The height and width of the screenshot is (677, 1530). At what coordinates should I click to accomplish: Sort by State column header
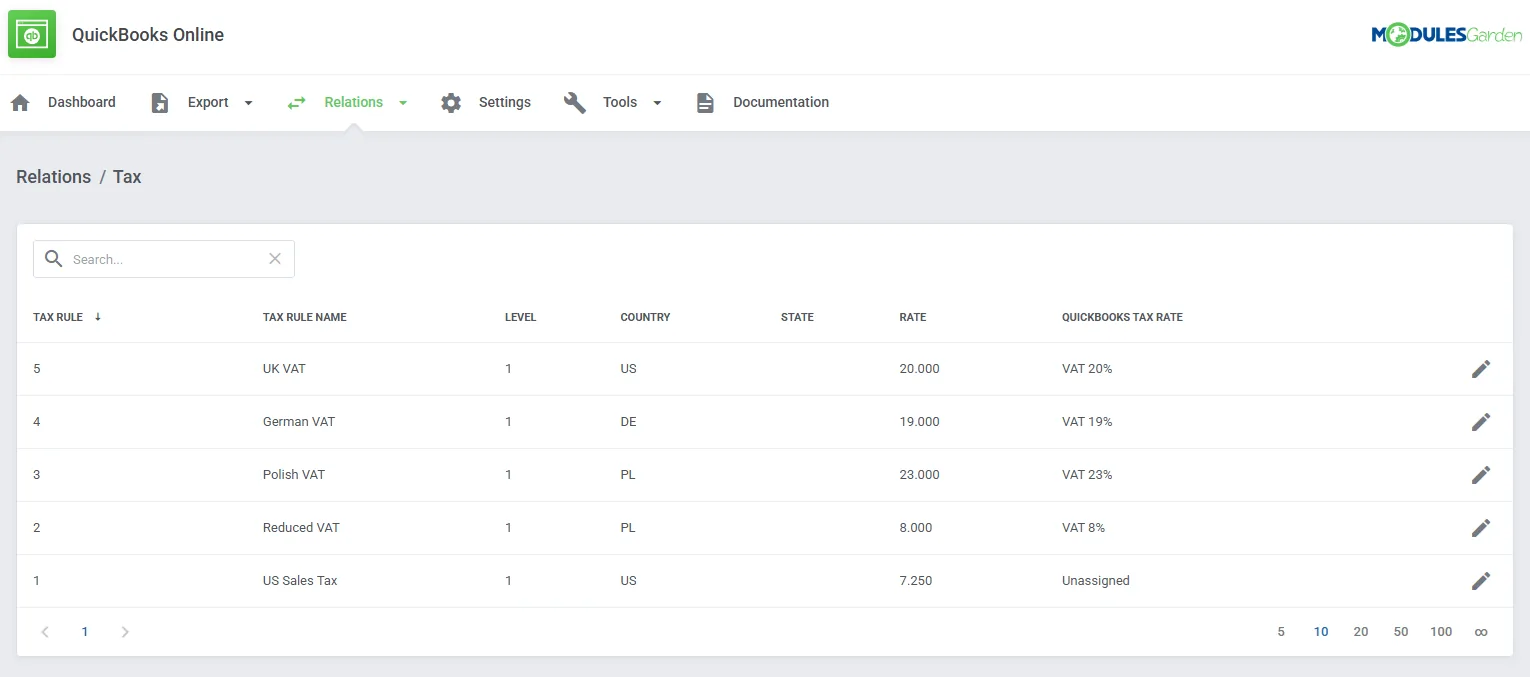click(797, 317)
